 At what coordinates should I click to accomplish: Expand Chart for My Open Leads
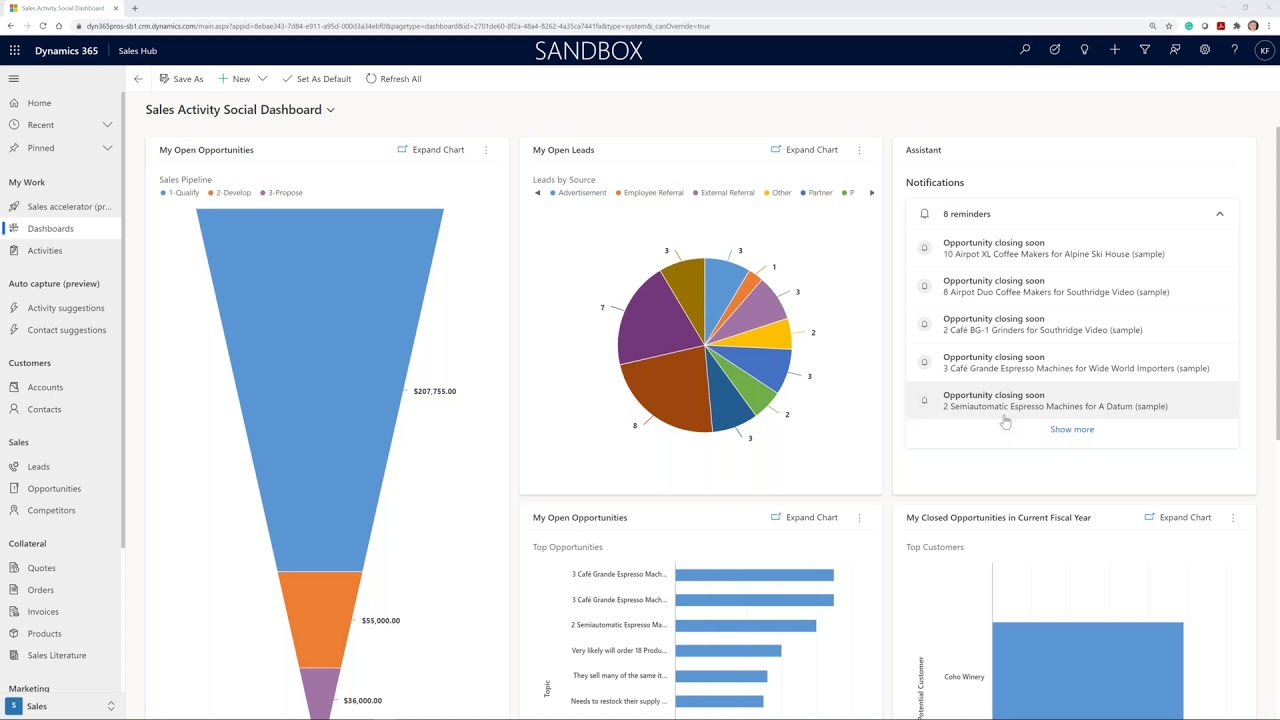click(804, 150)
